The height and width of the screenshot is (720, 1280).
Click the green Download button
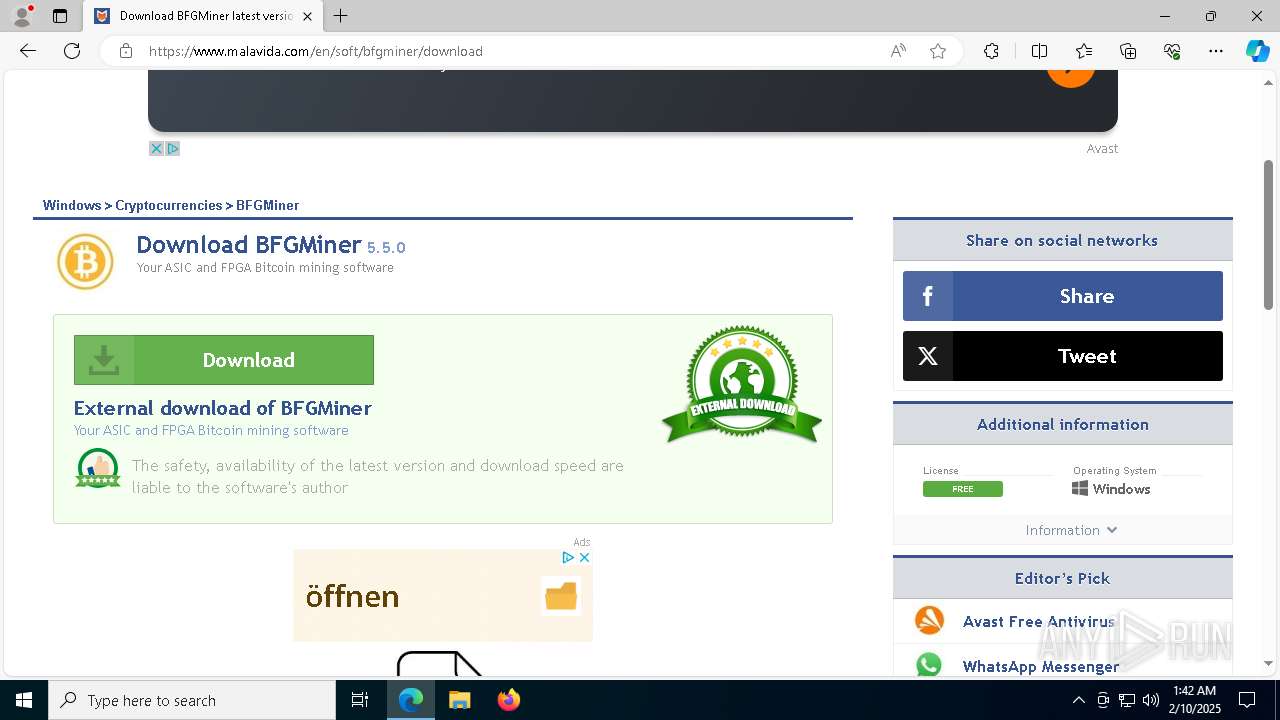click(x=224, y=360)
